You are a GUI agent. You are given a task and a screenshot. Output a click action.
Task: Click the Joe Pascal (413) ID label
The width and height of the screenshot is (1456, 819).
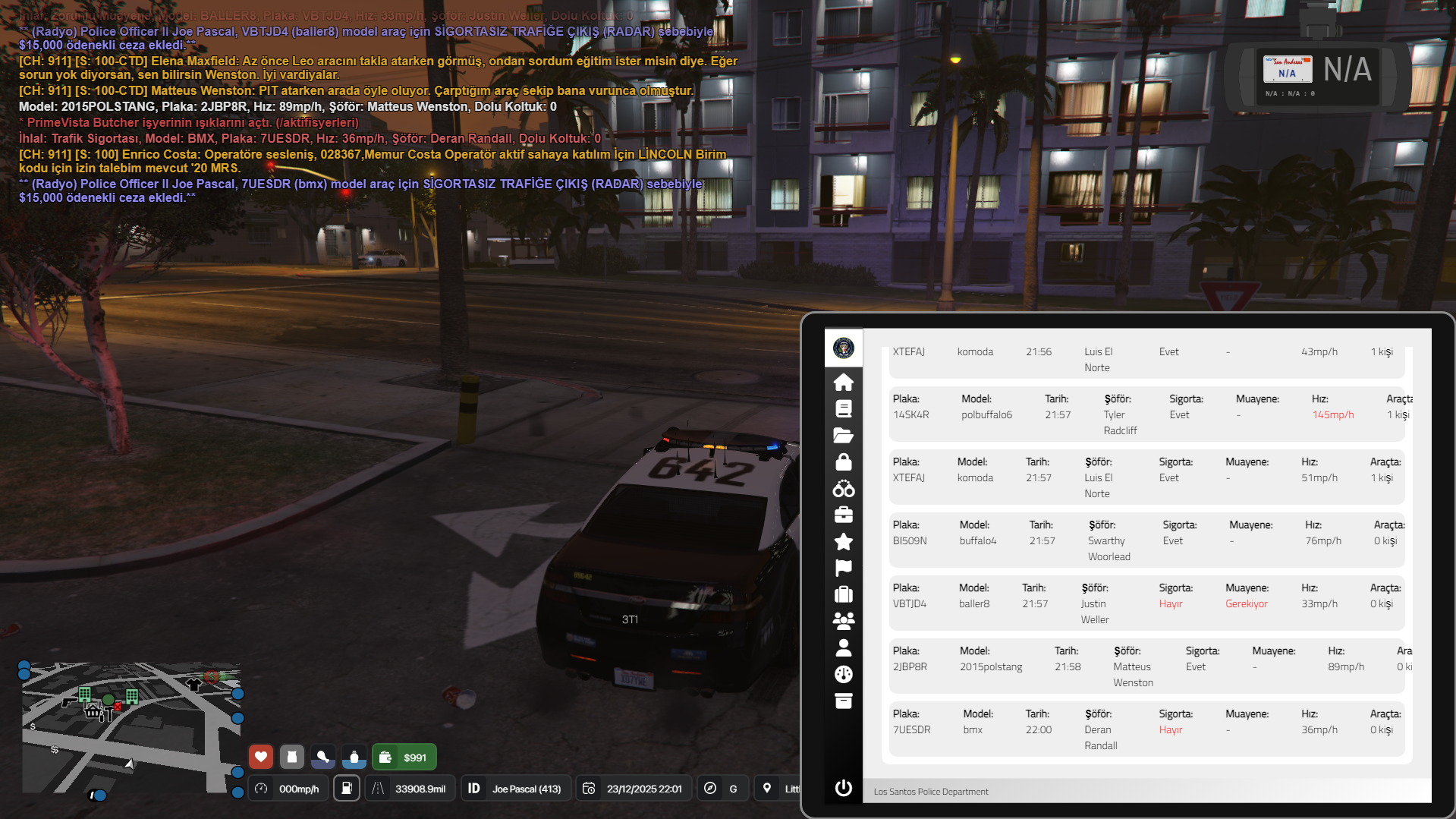[x=527, y=789]
